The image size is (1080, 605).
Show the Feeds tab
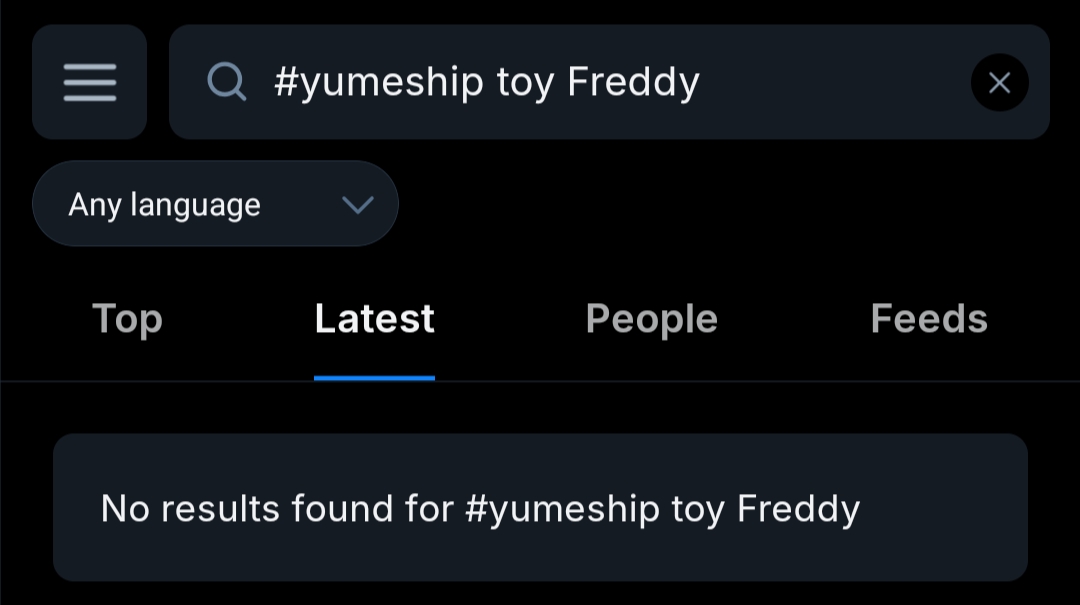[929, 319]
